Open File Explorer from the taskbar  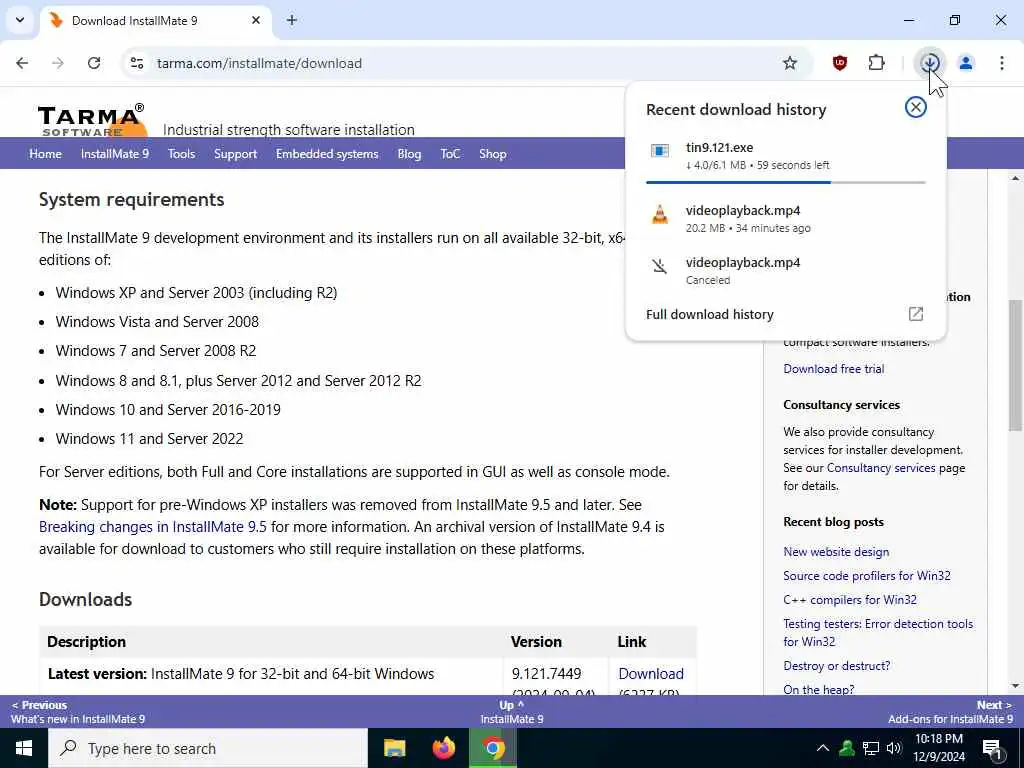click(394, 748)
